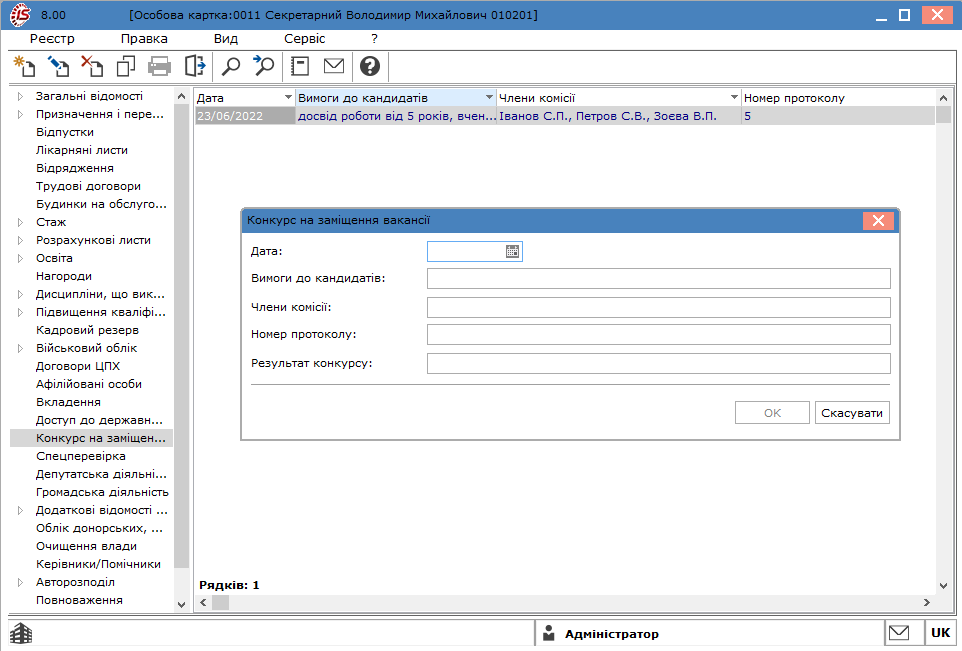Select Очищення влади in the tree
Image resolution: width=962 pixels, height=651 pixels.
click(87, 546)
